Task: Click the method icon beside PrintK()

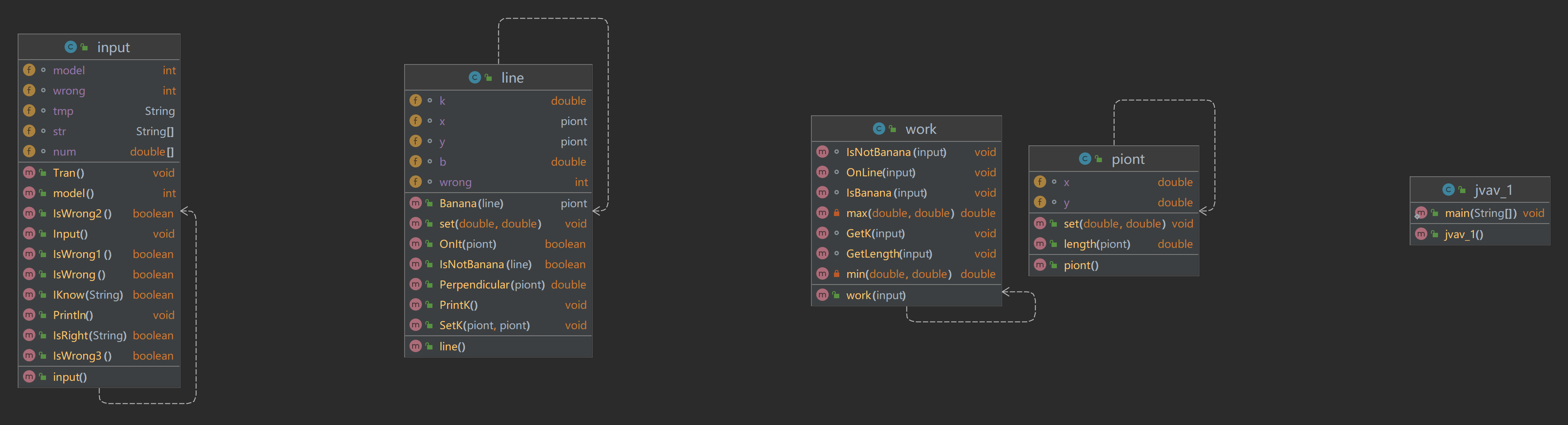Action: pos(416,305)
